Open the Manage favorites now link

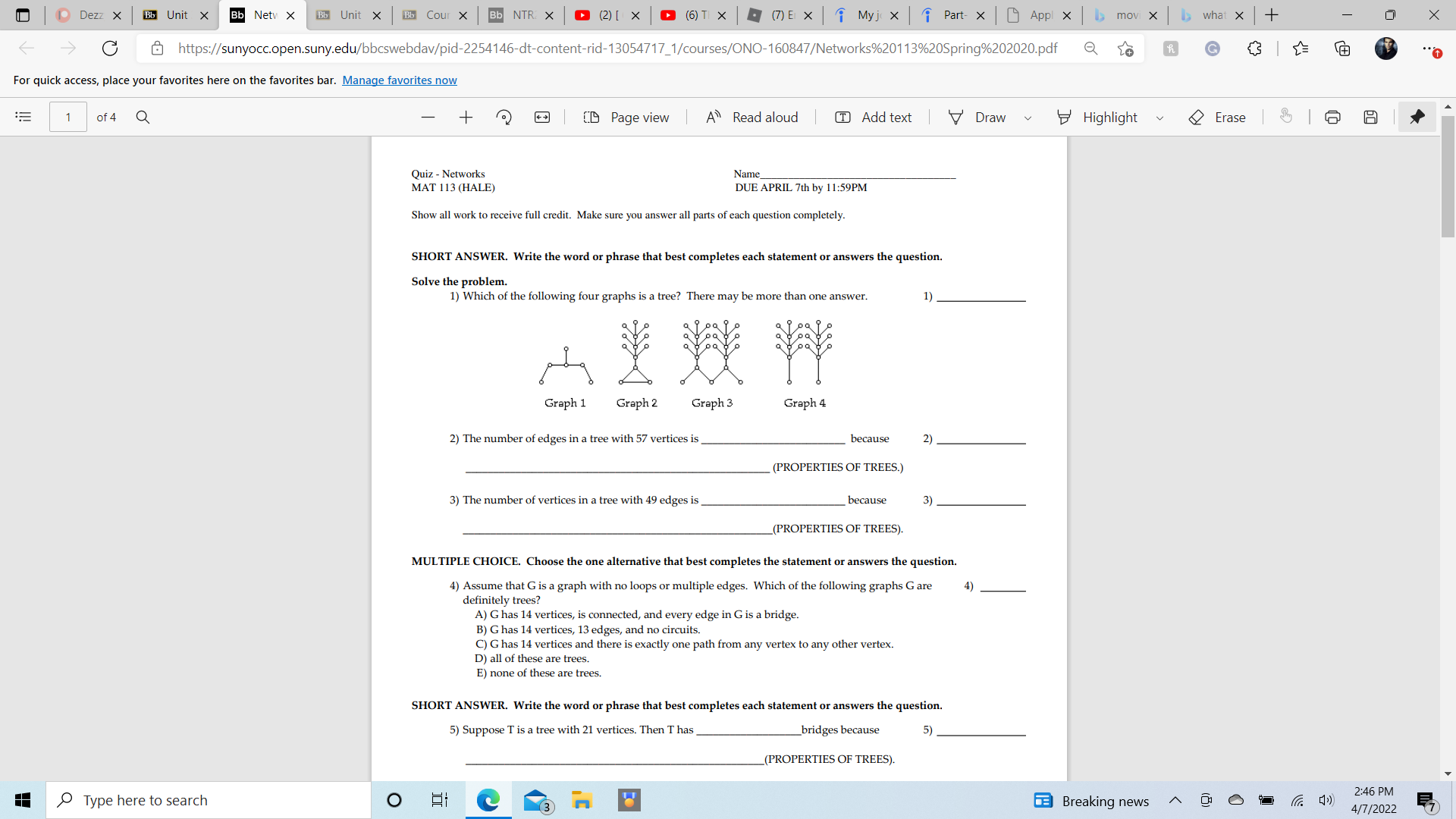[x=400, y=80]
